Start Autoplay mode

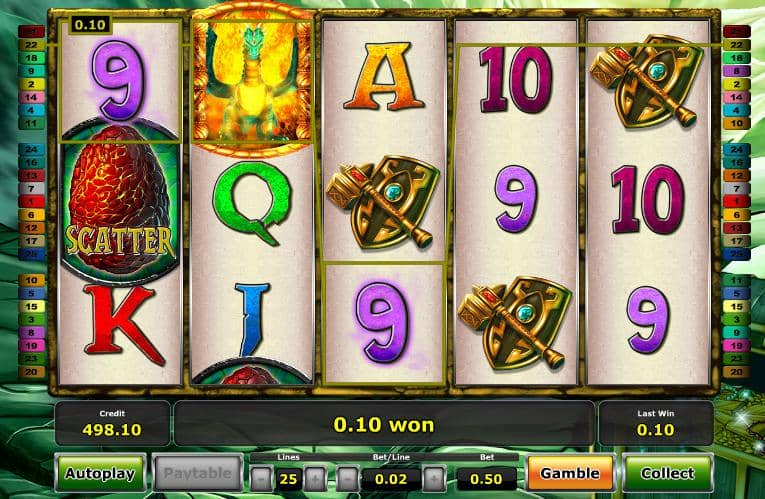click(101, 473)
